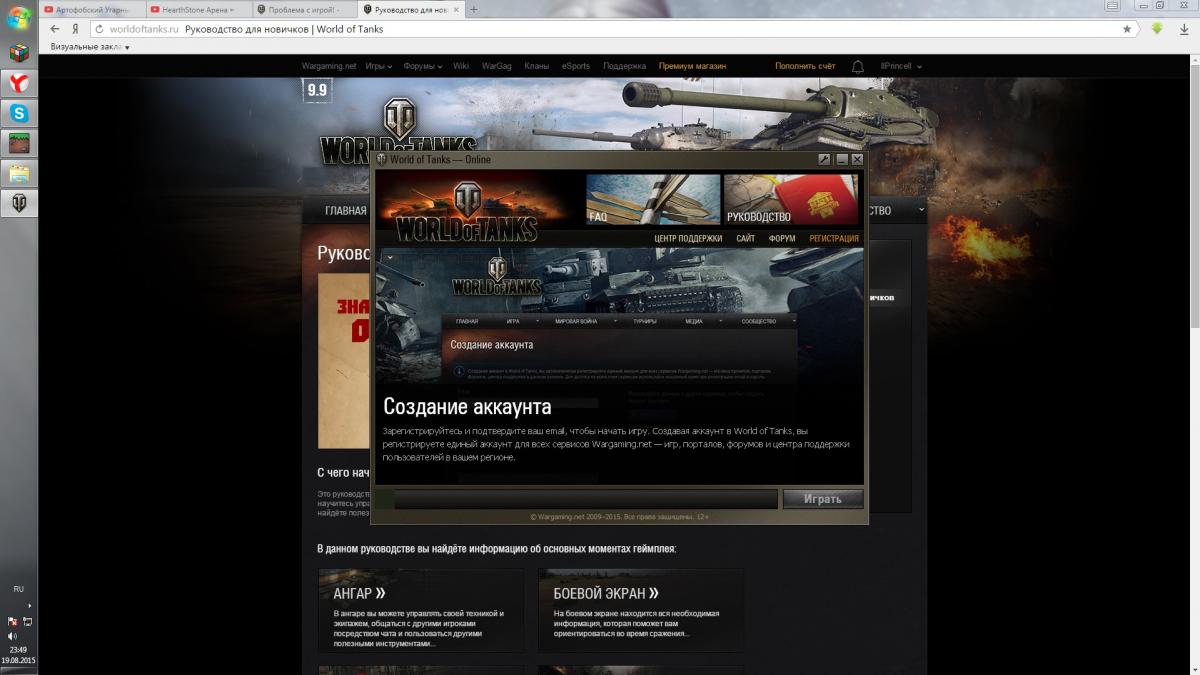Expand dropdown arrow at site navigation end
Image resolution: width=1200 pixels, height=675 pixels.
(x=919, y=211)
